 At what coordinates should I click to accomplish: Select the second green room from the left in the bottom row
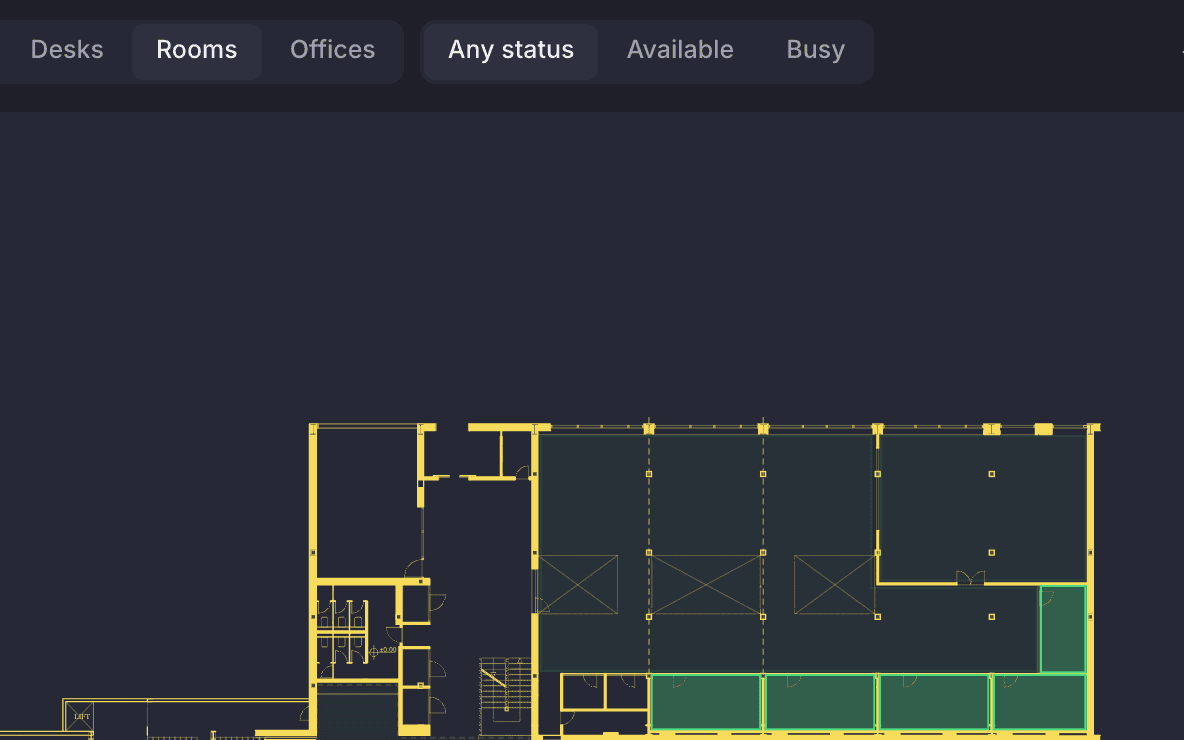(820, 702)
